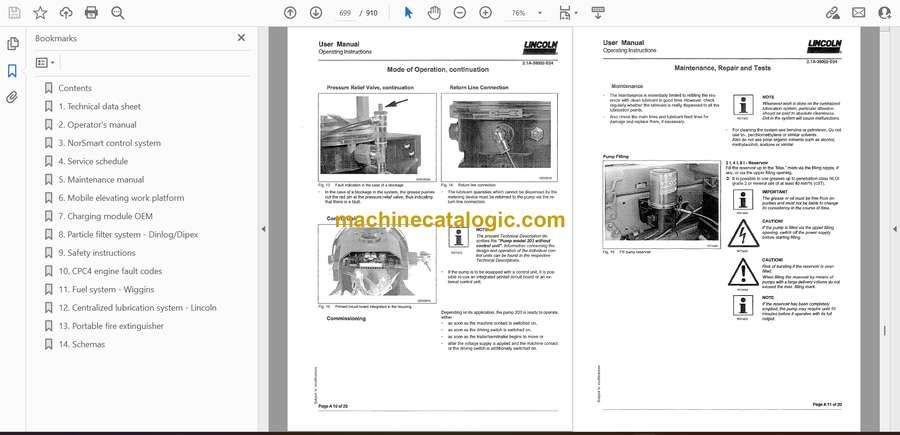The image size is (900, 435).
Task: Click the Save file icon
Action: tap(14, 13)
